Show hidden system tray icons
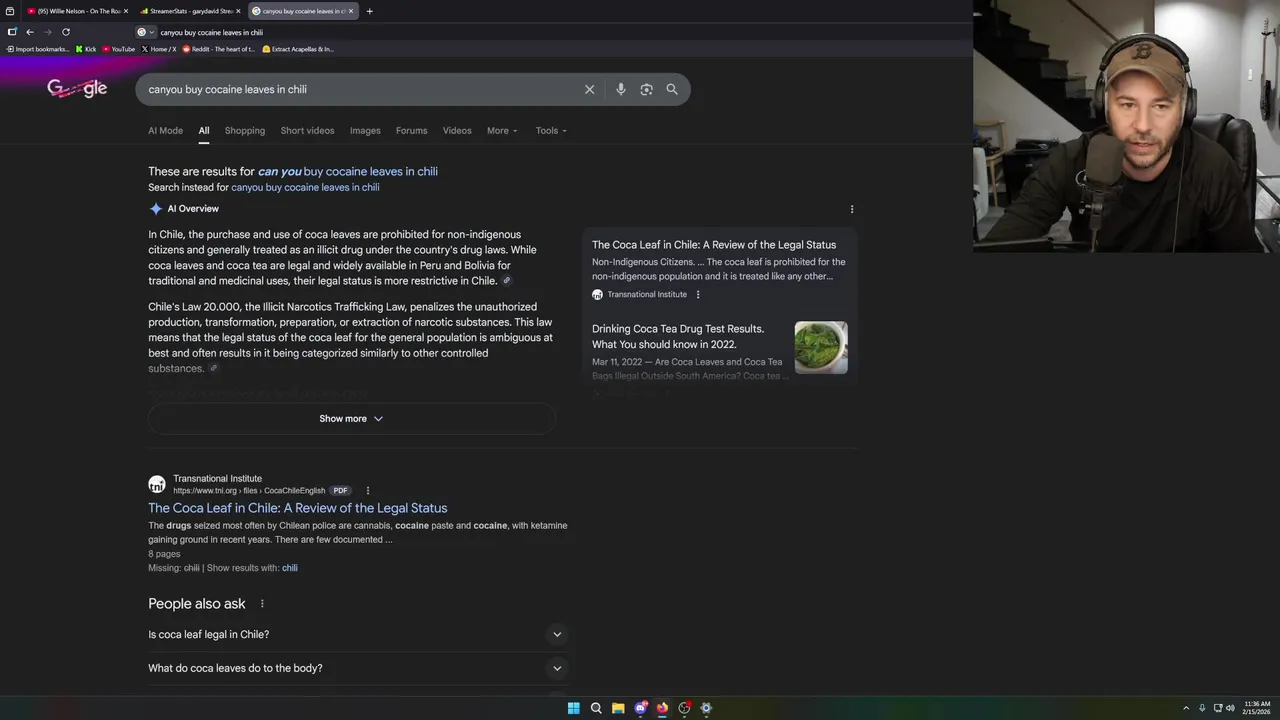The image size is (1280, 720). (1186, 708)
